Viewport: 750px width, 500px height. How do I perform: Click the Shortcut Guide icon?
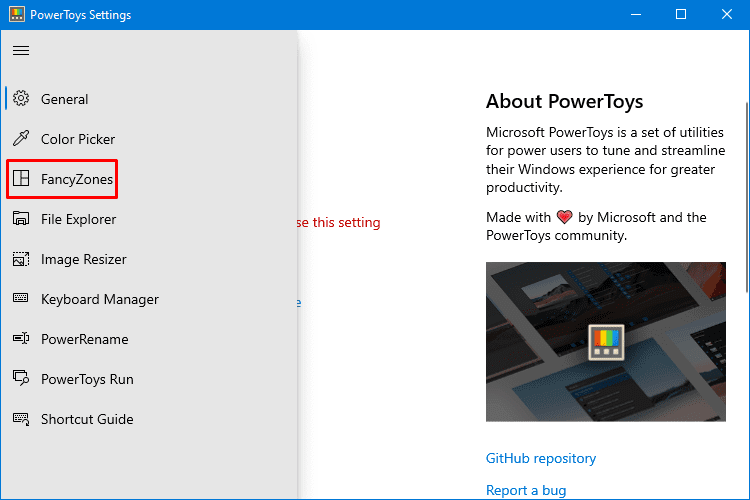click(21, 419)
